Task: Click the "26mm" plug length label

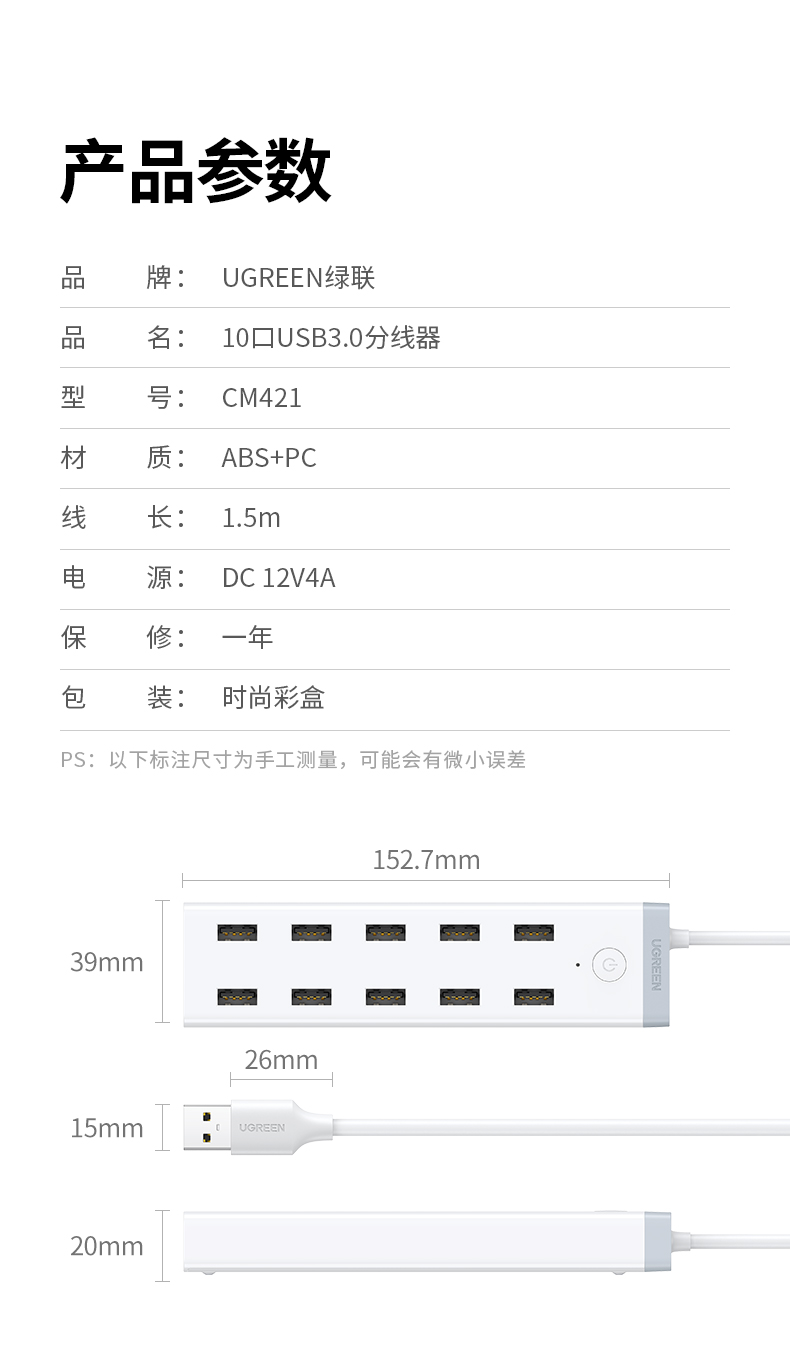Action: point(281,1060)
